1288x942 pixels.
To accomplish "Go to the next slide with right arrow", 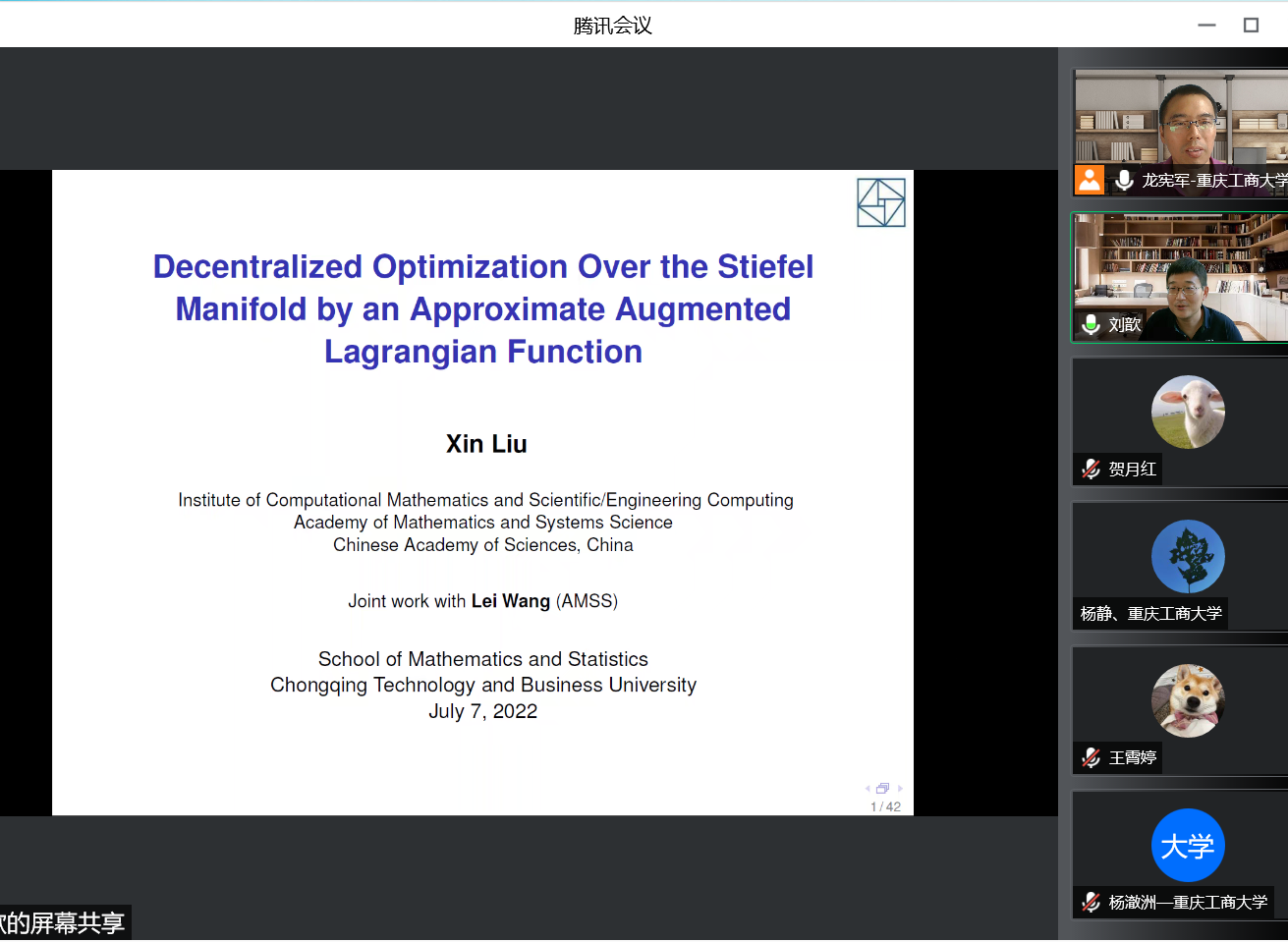I will click(x=900, y=789).
